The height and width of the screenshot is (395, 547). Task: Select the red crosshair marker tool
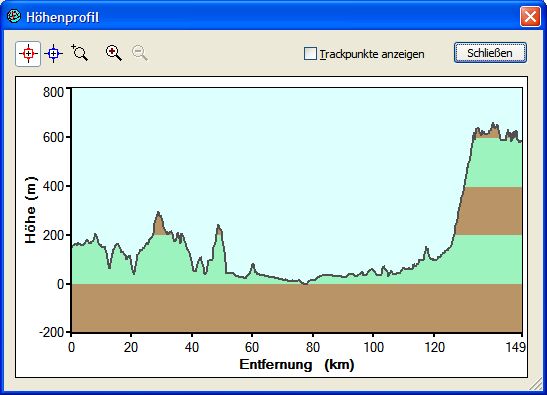[28, 54]
